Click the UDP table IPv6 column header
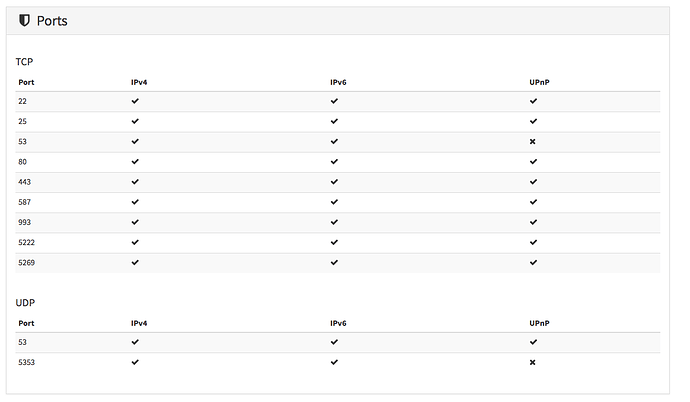This screenshot has width=690, height=402. pyautogui.click(x=338, y=323)
